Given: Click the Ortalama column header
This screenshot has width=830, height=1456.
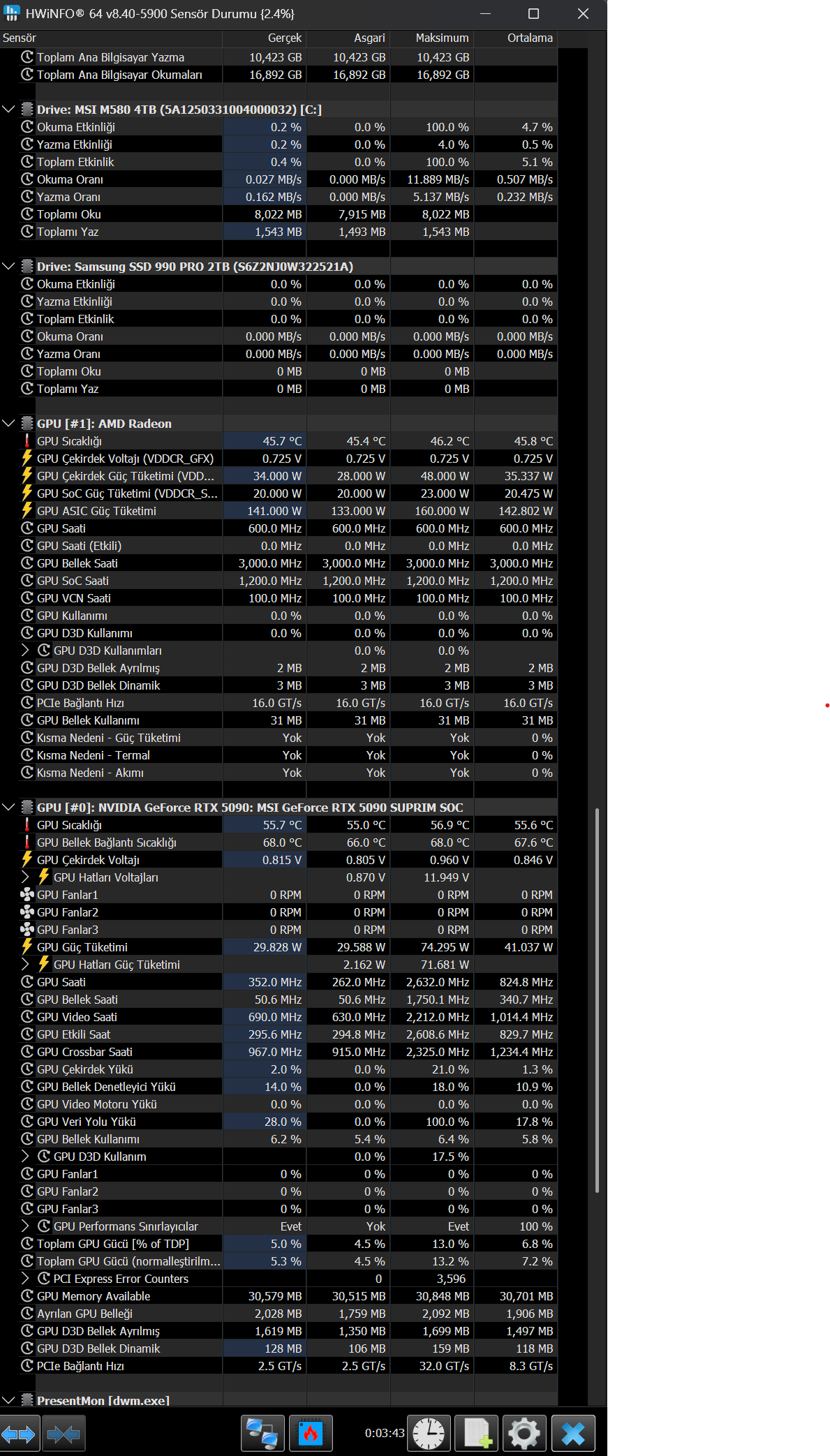Looking at the screenshot, I should tap(515, 38).
